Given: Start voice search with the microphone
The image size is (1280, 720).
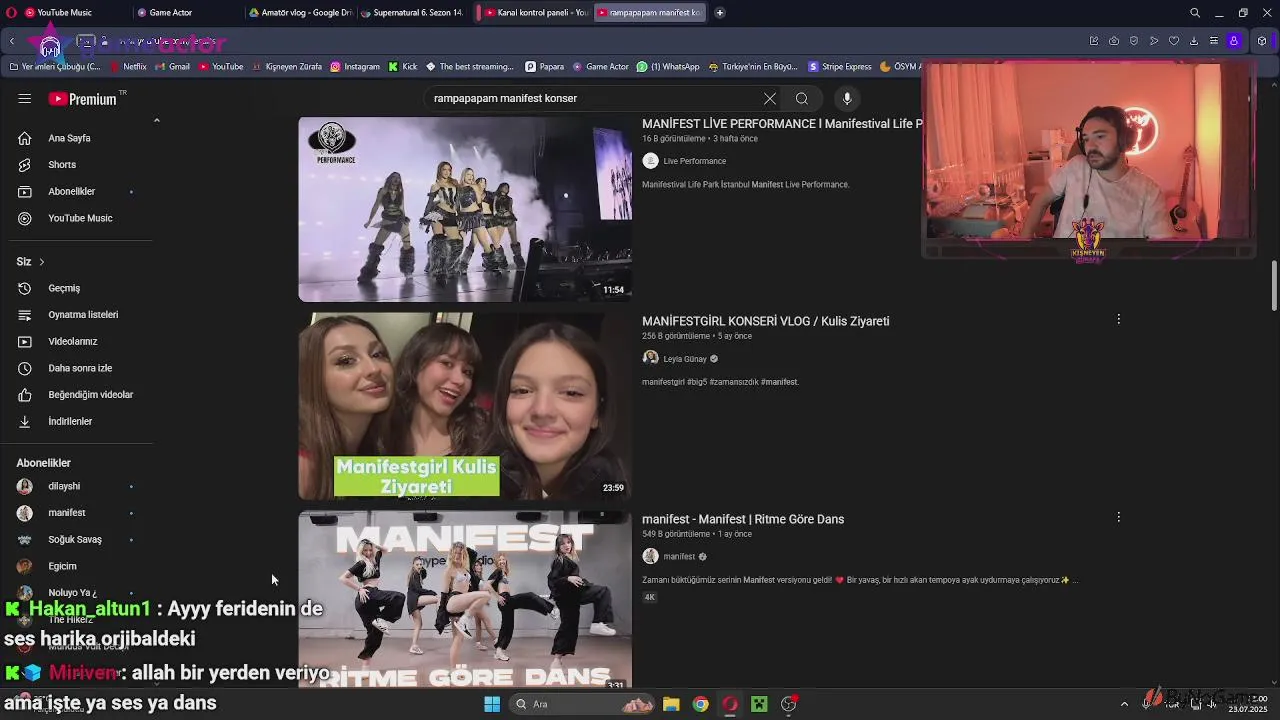Looking at the screenshot, I should point(847,99).
